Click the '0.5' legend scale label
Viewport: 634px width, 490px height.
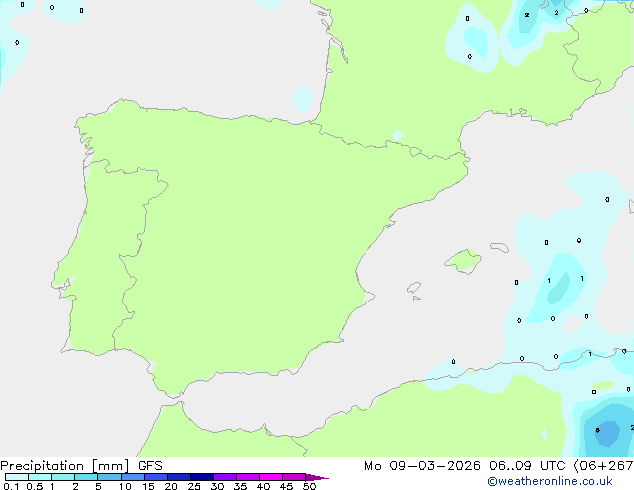(35, 486)
